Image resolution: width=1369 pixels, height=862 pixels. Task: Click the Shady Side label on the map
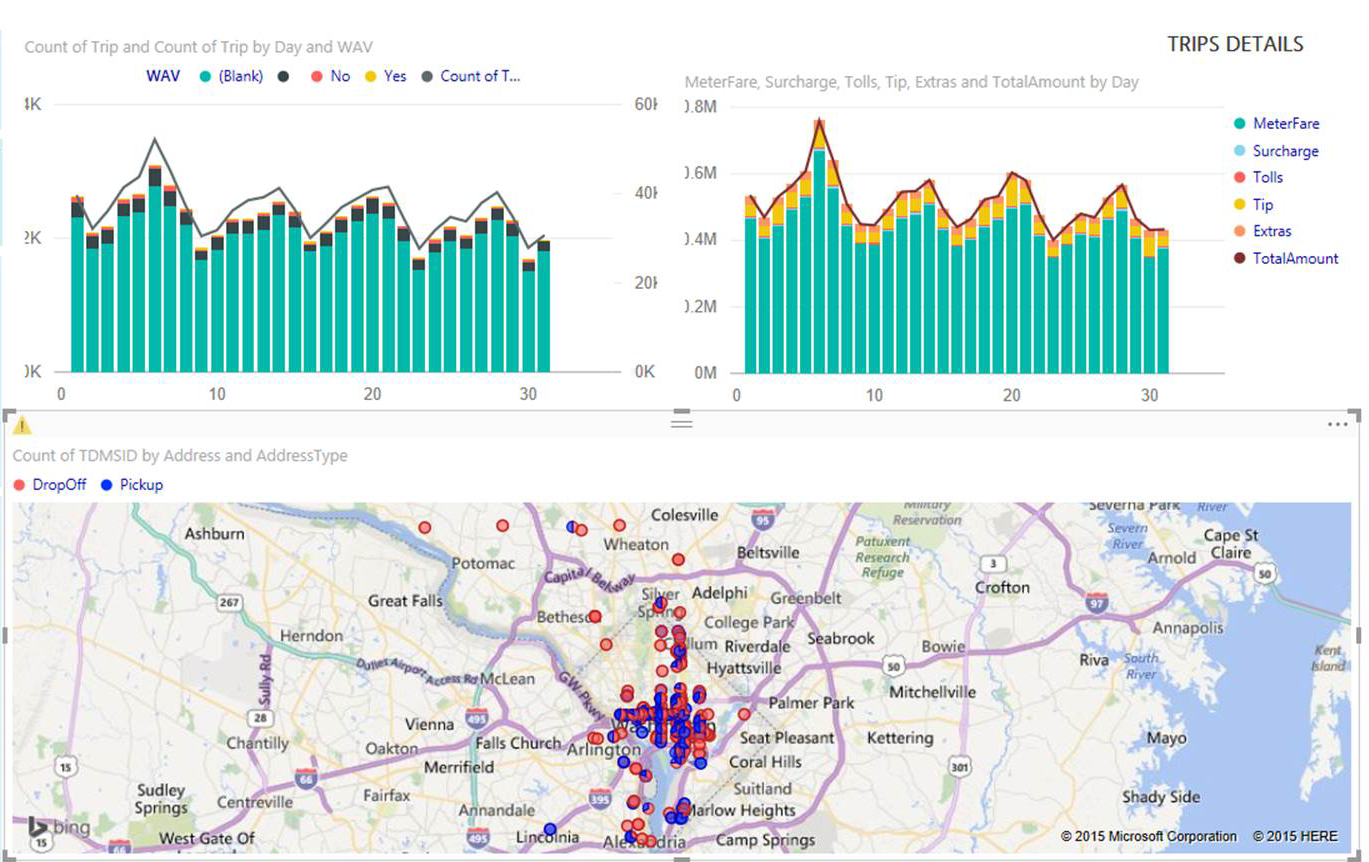pyautogui.click(x=1161, y=797)
